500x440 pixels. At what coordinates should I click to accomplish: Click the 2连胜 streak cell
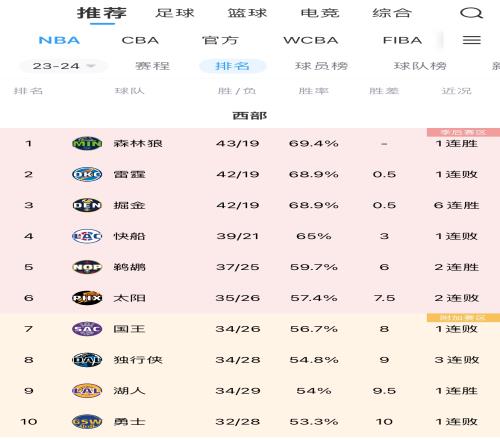coord(457,267)
